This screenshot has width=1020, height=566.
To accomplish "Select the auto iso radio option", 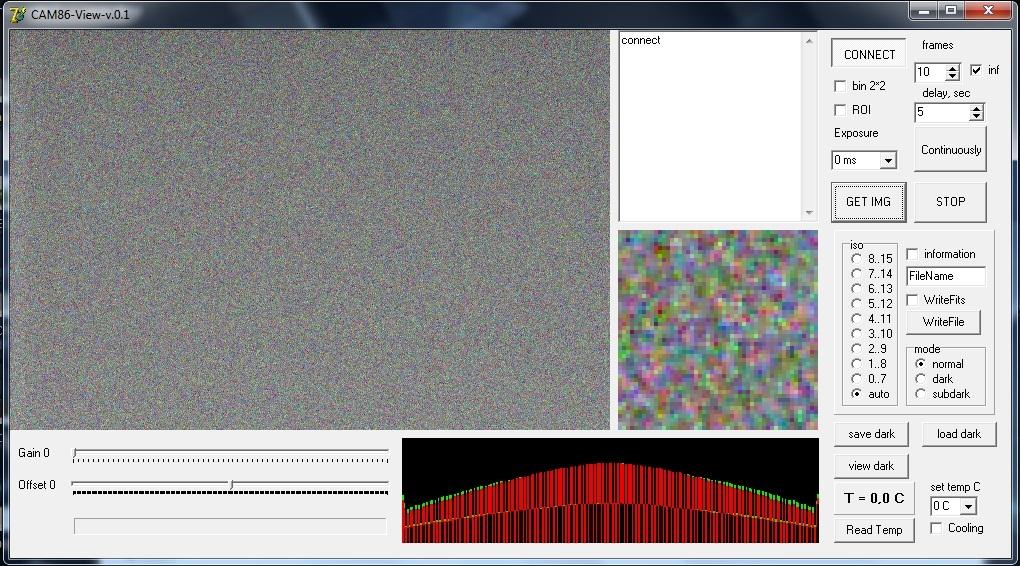I will click(856, 394).
